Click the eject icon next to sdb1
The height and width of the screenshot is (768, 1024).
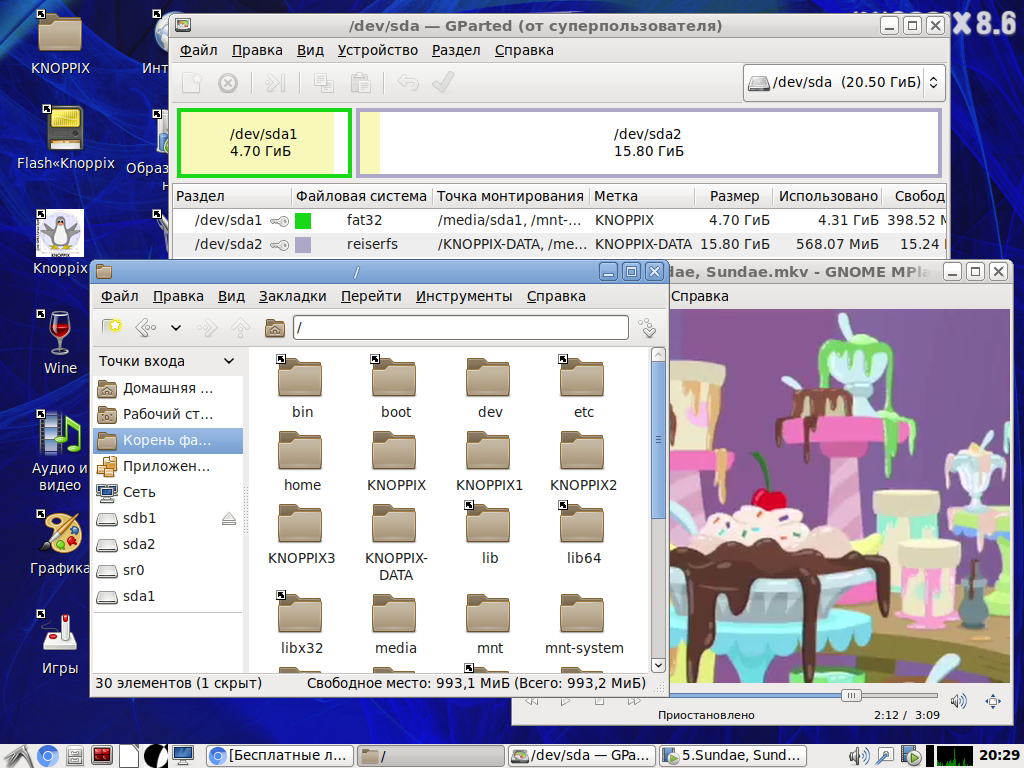click(x=229, y=519)
